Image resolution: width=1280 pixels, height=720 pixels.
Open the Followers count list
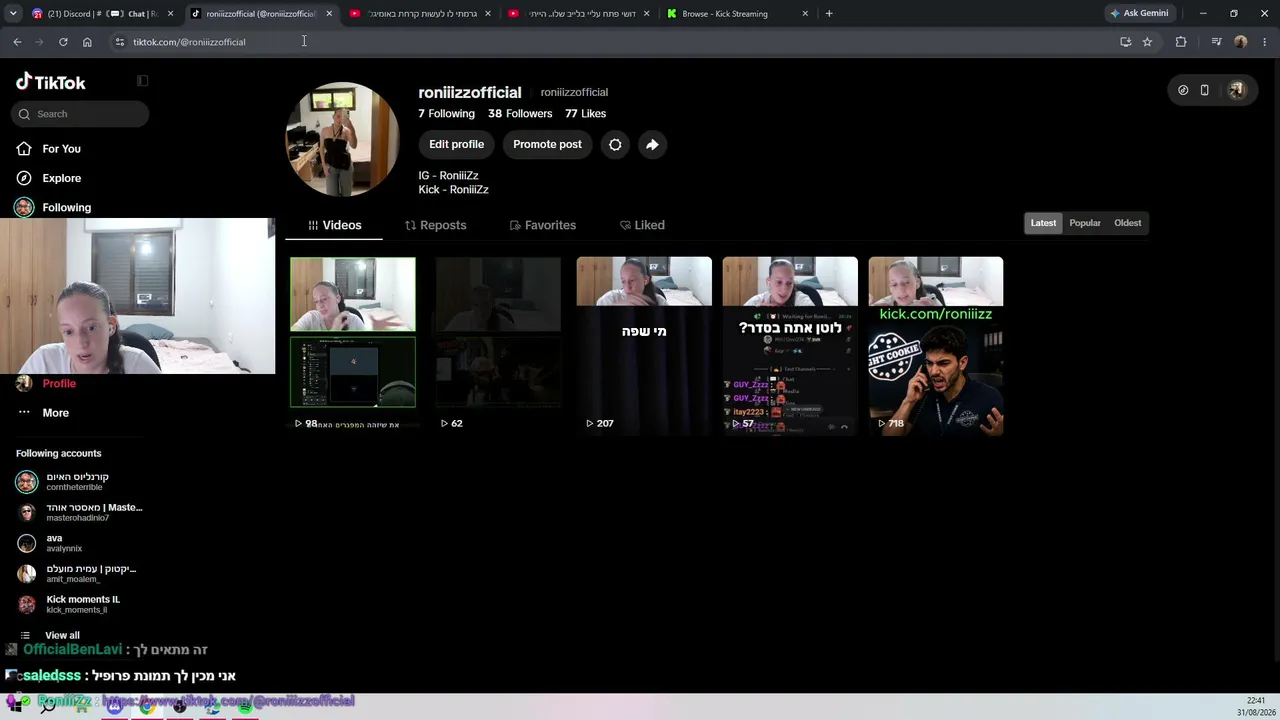520,114
